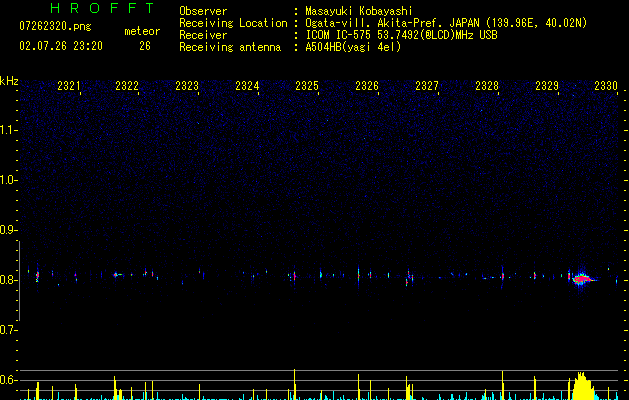Click the 2329 time marker
629x400 pixels.
547,86
